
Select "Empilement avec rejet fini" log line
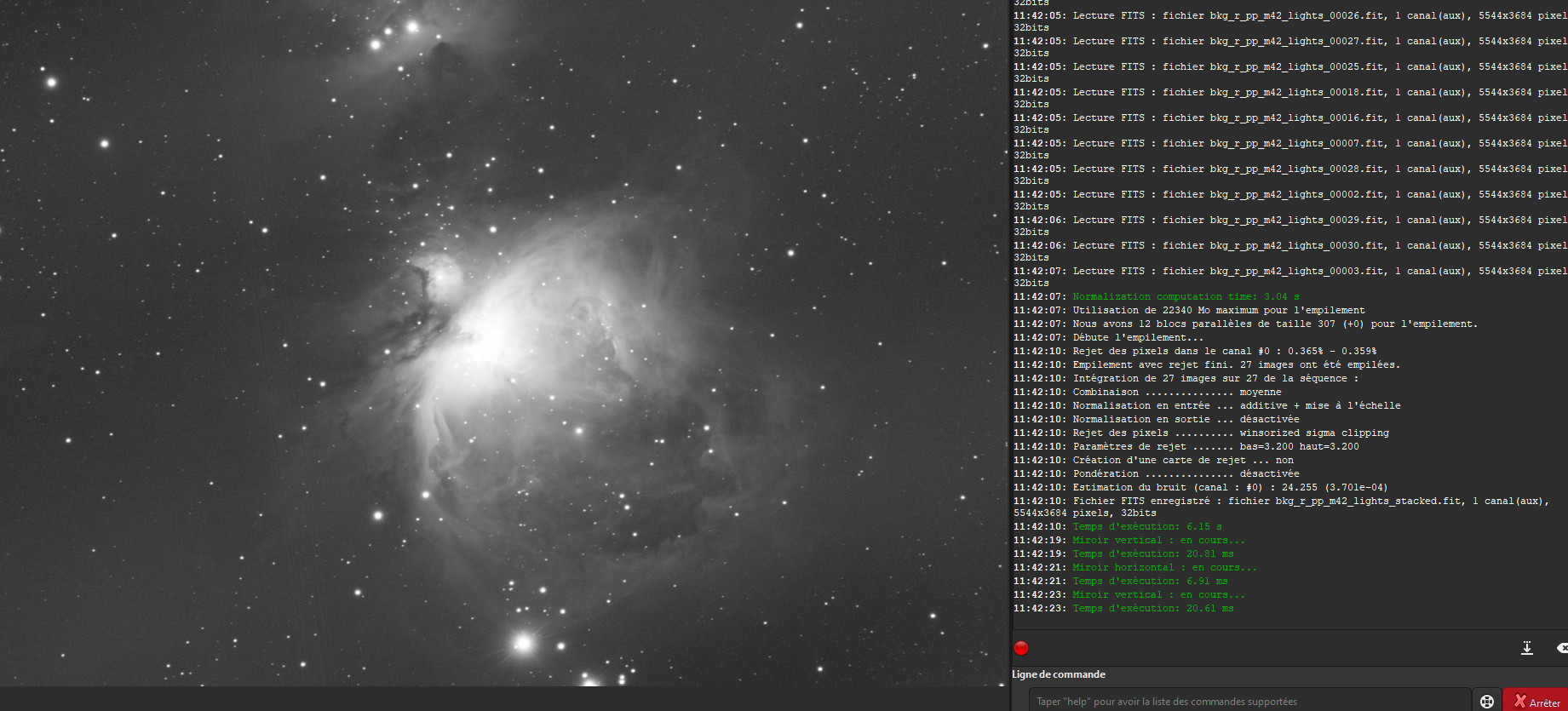(x=1207, y=364)
